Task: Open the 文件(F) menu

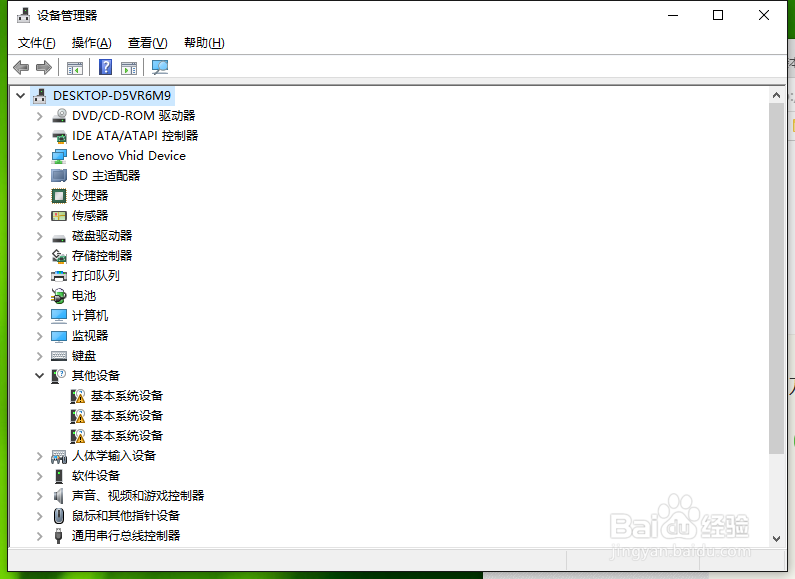Action: (x=37, y=43)
